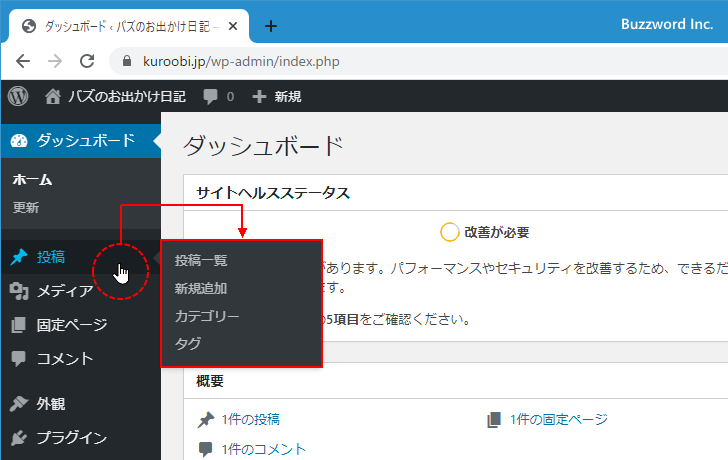Open the メディア sidebar menu label
The image size is (728, 460).
(65, 291)
